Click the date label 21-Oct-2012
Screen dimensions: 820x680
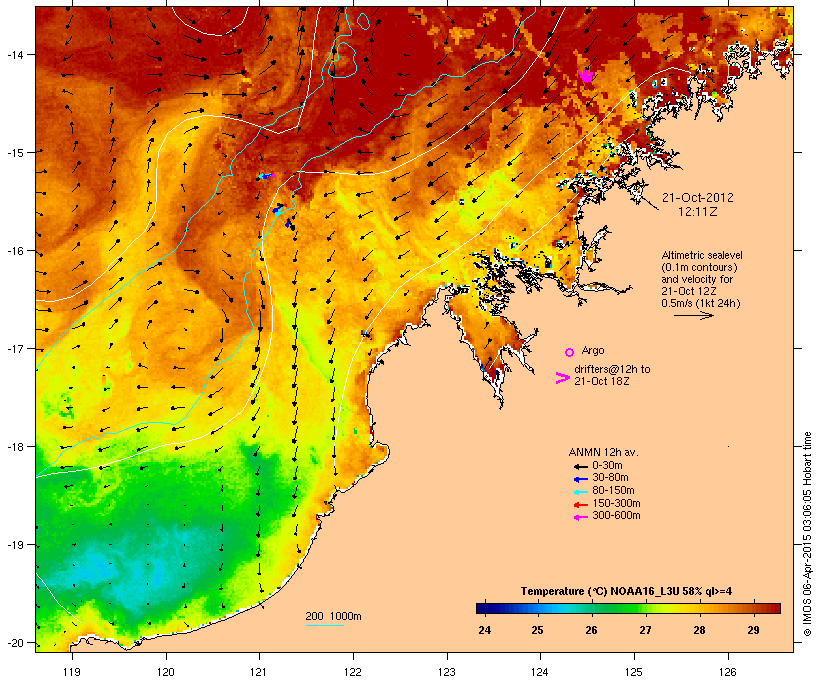pos(698,198)
